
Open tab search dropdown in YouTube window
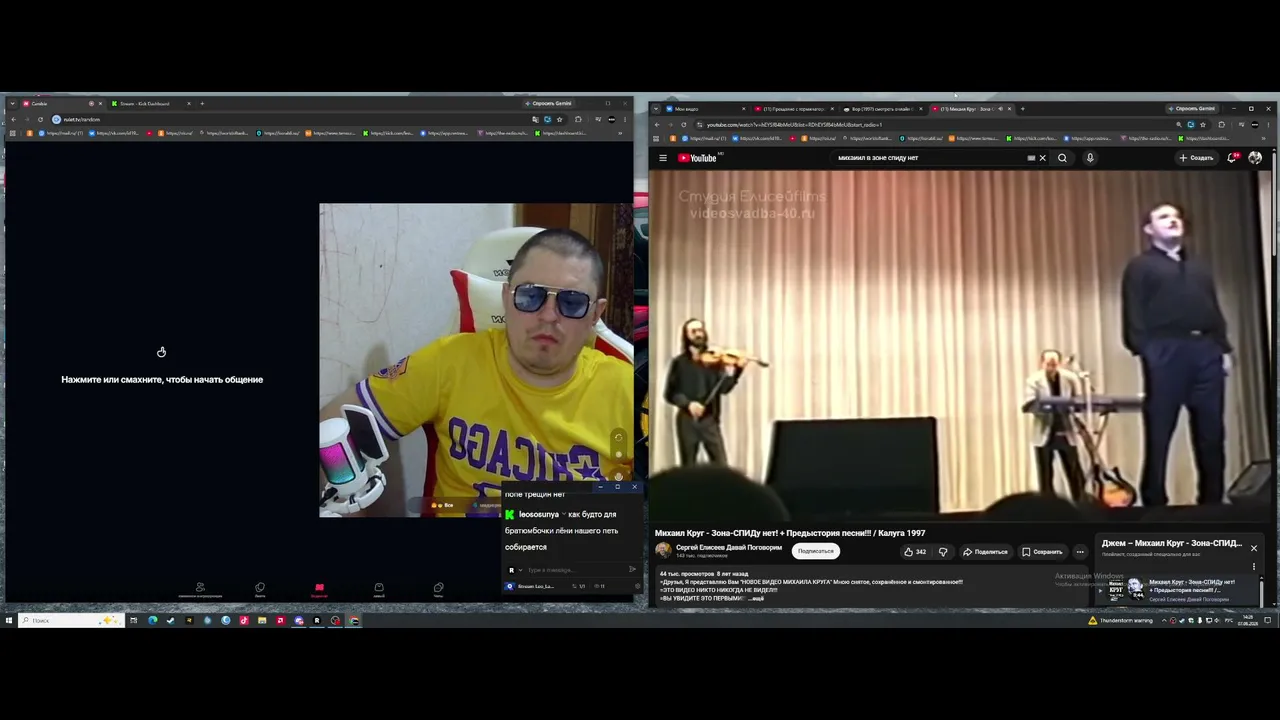657,109
